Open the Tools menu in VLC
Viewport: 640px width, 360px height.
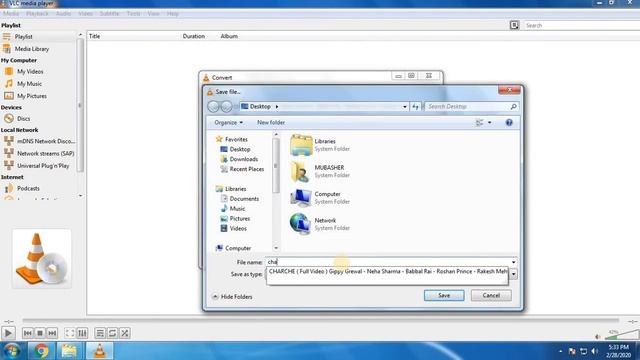coord(133,13)
